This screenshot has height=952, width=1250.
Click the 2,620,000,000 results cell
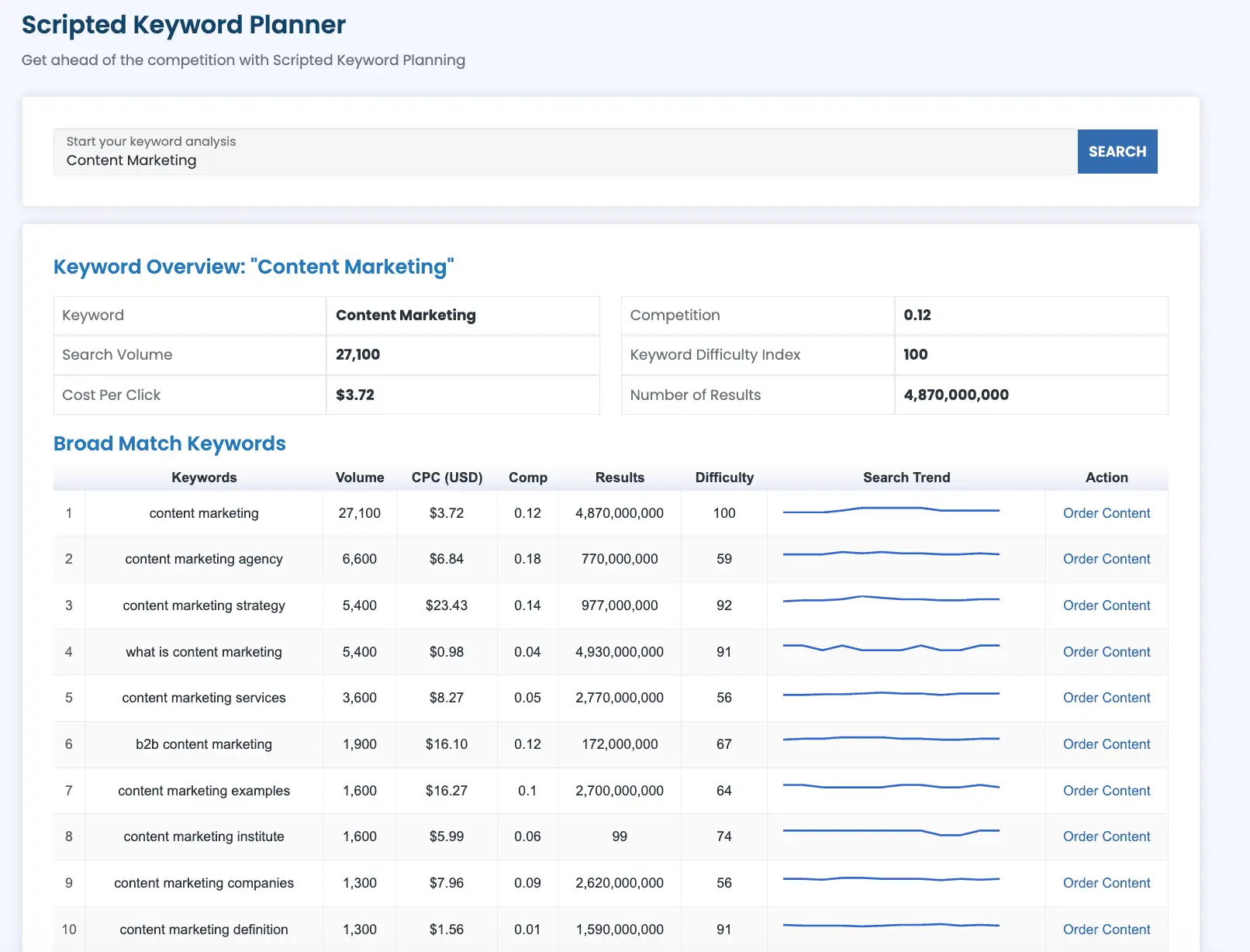click(x=620, y=883)
